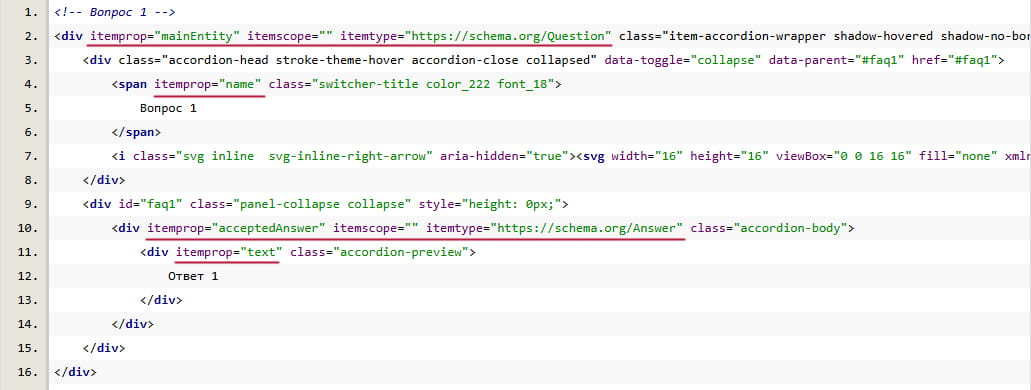Screen dimensions: 1031x390
Task: Click itemprop="name" on the span tag
Action: pos(208,84)
